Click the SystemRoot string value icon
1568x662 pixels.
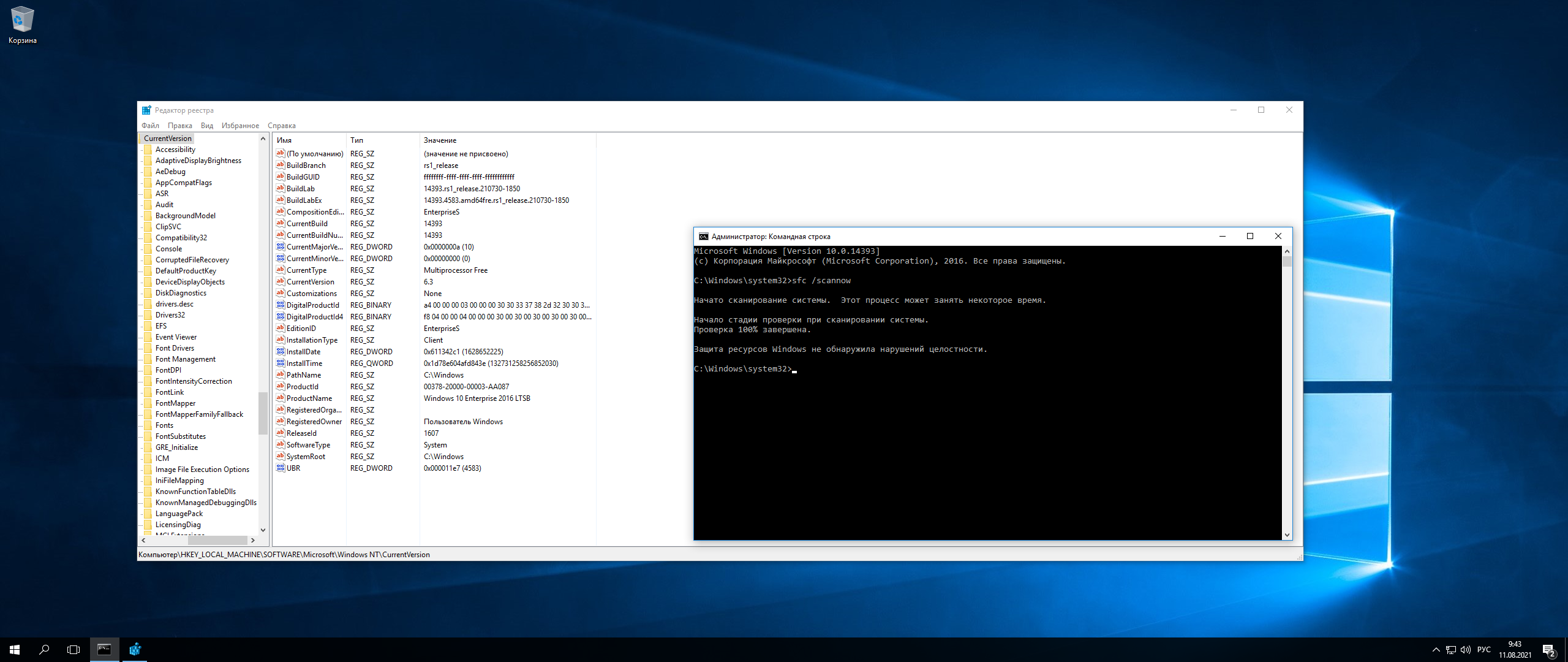(281, 456)
